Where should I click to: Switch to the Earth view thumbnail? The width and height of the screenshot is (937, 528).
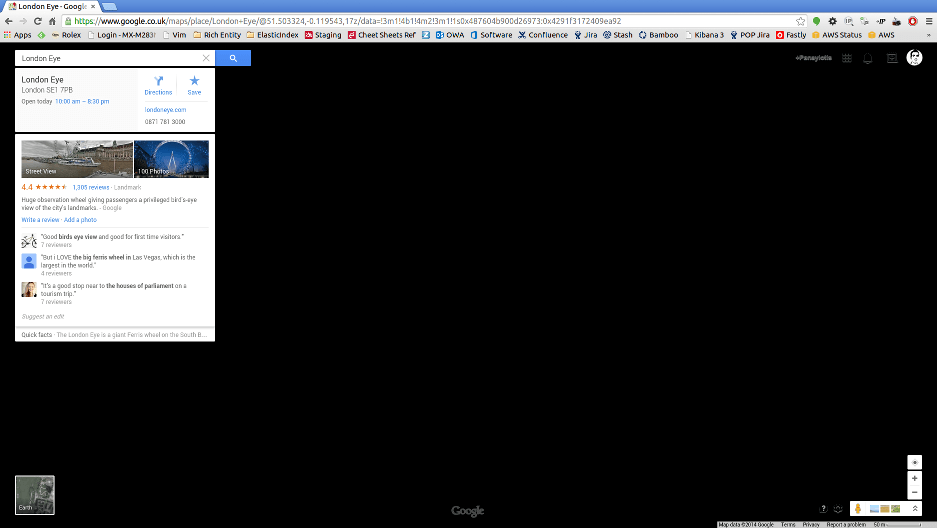(35, 495)
